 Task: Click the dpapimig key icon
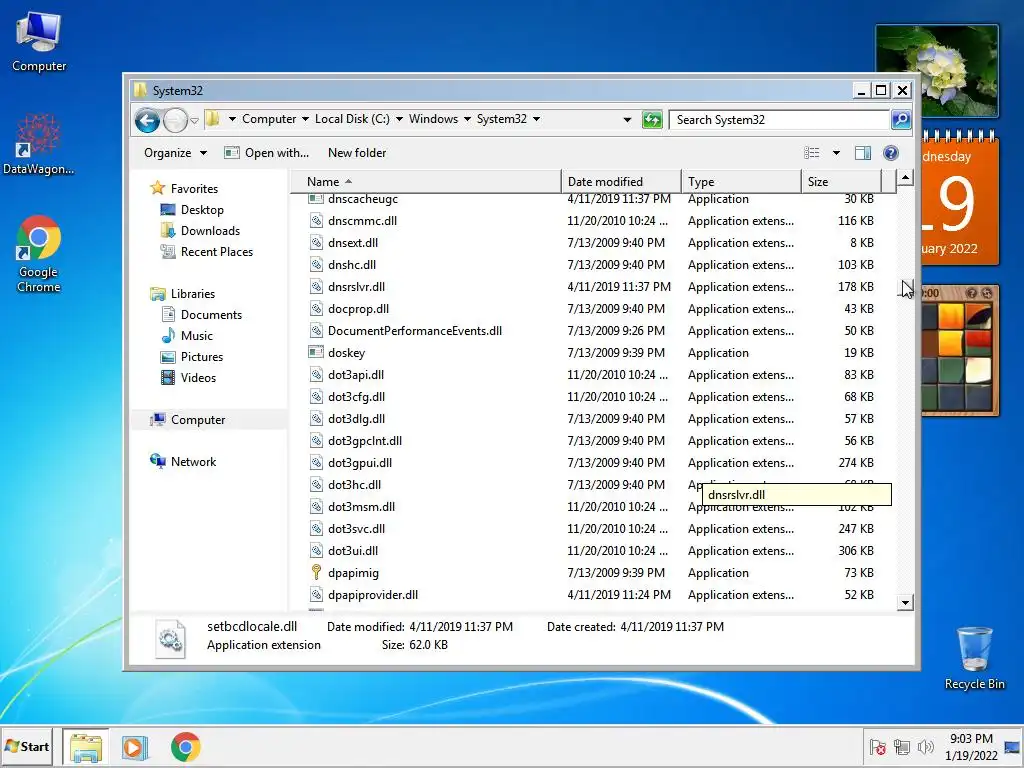point(316,573)
